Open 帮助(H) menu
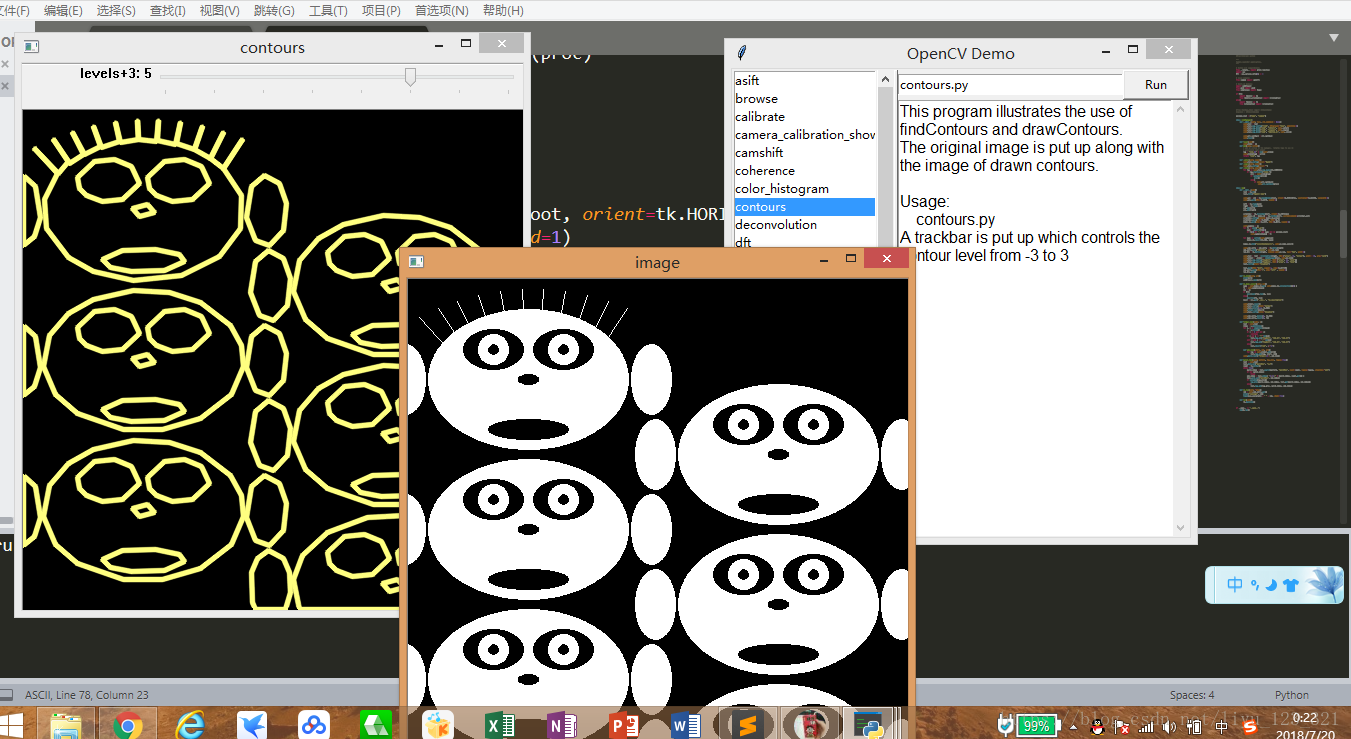Viewport: 1351px width, 739px height. point(502,10)
